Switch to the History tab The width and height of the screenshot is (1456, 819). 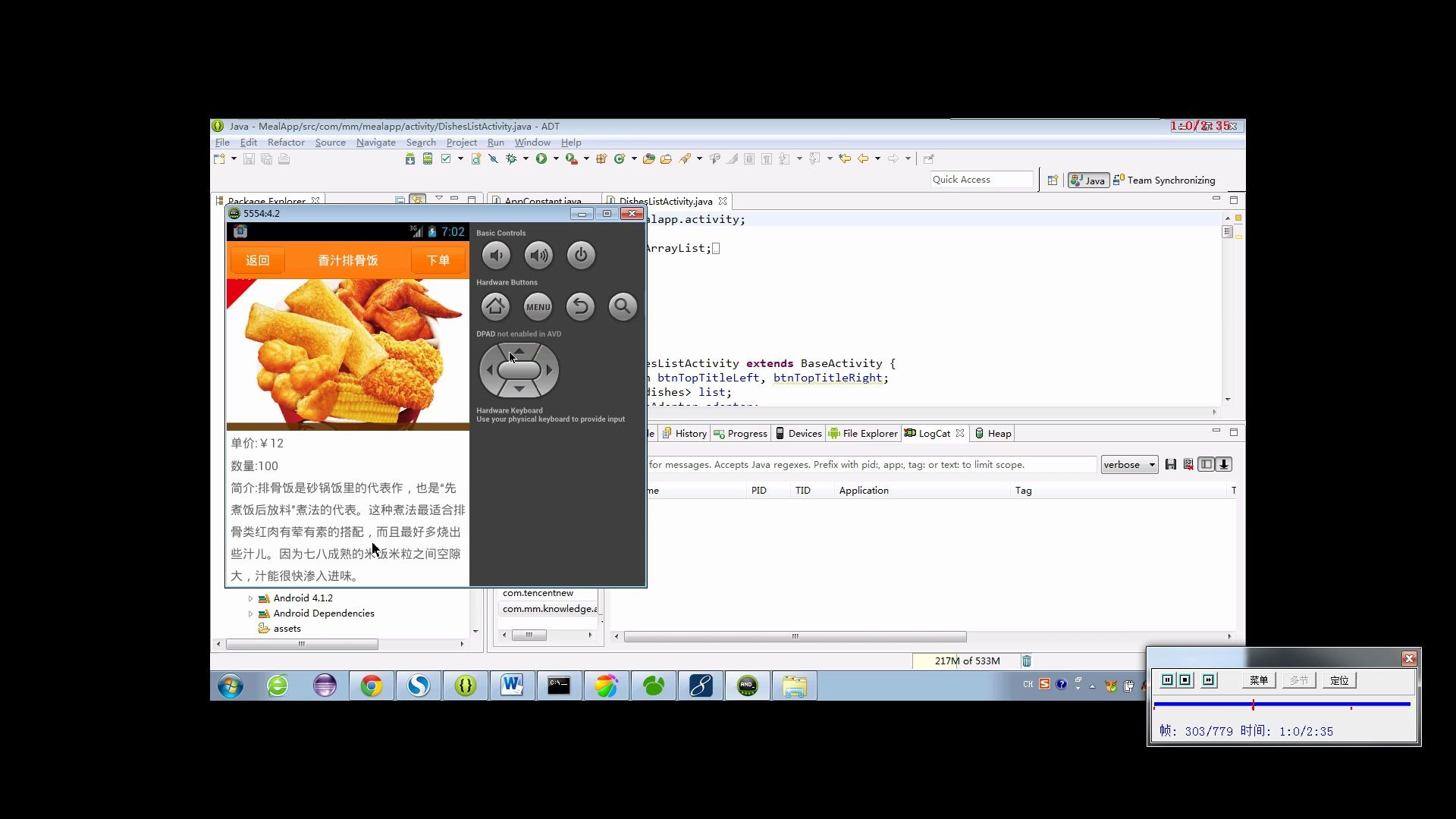click(x=684, y=434)
